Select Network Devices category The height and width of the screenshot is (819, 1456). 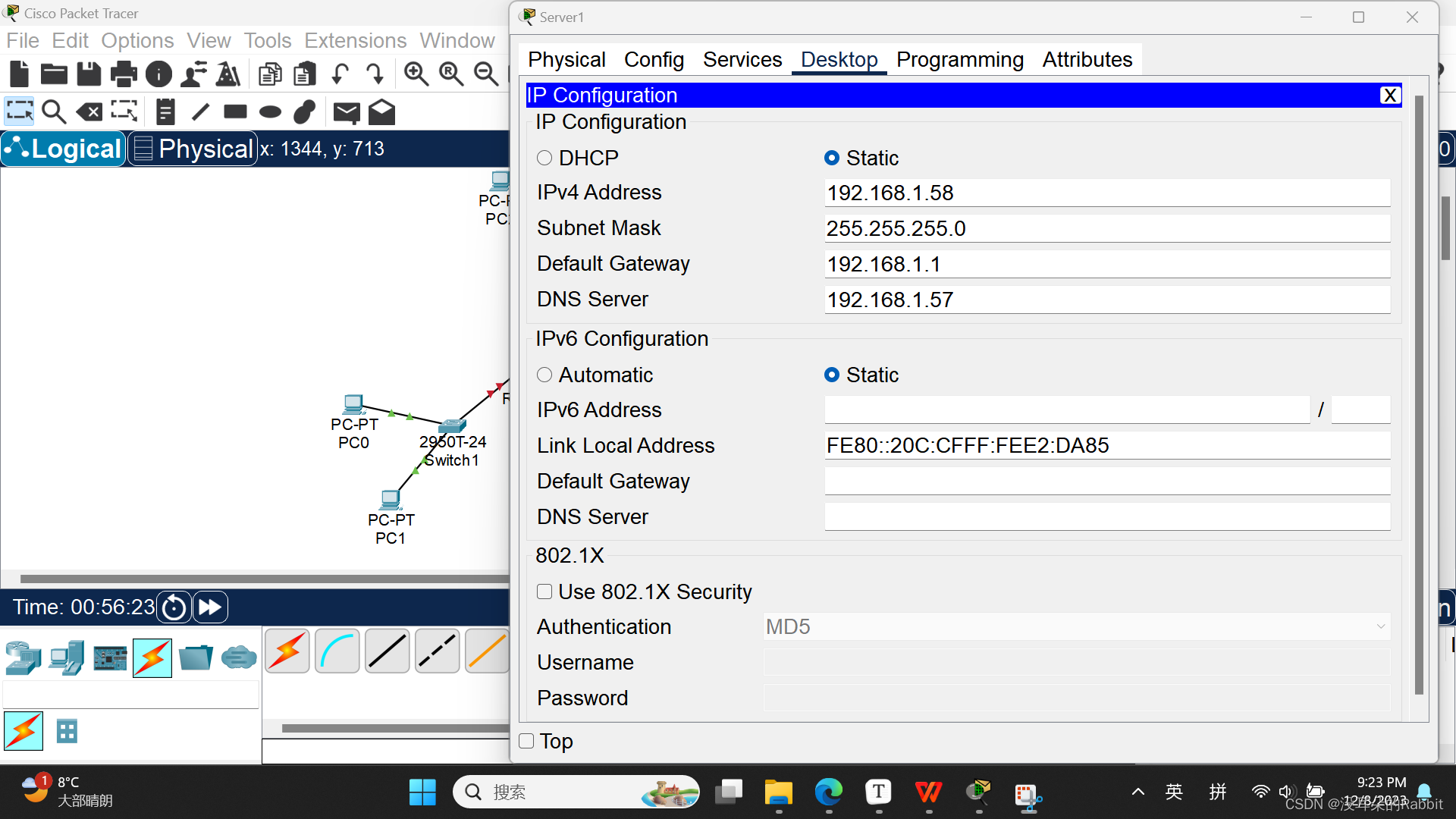(24, 657)
